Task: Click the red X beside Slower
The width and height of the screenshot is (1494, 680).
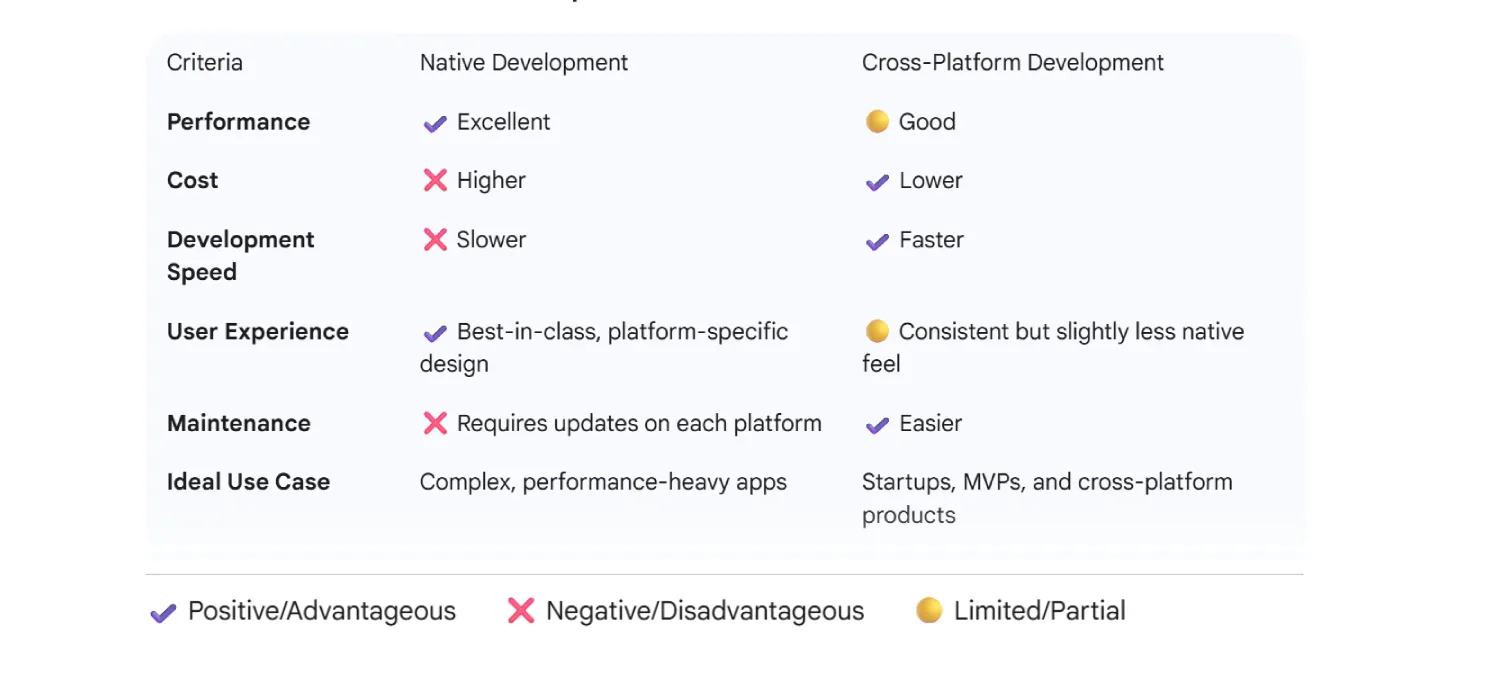Action: (435, 240)
